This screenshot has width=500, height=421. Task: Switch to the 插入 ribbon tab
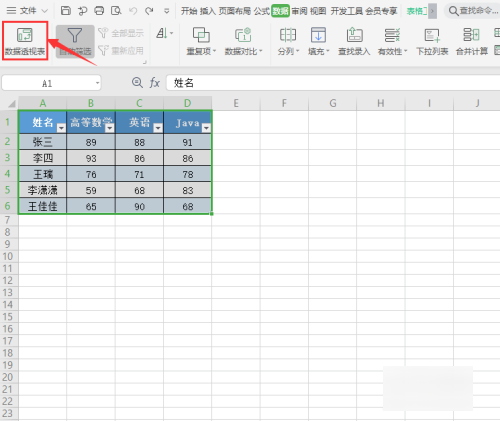pyautogui.click(x=208, y=11)
